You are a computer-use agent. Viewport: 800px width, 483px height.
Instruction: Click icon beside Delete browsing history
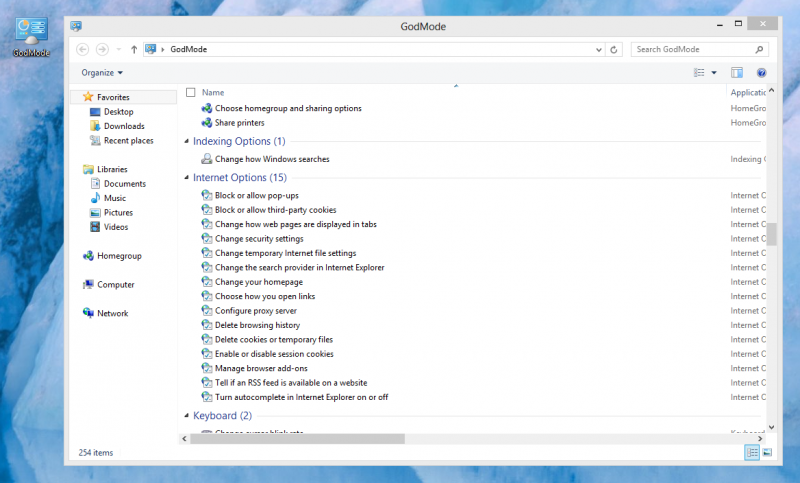click(x=207, y=325)
